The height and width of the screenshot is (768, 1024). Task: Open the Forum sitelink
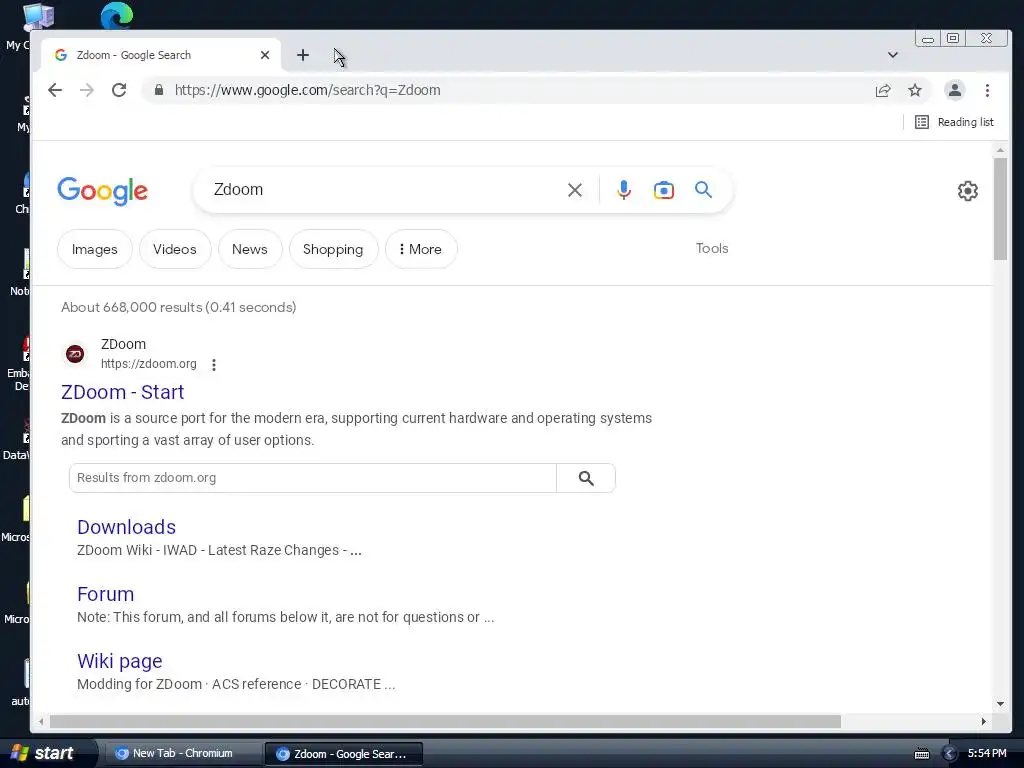point(106,594)
